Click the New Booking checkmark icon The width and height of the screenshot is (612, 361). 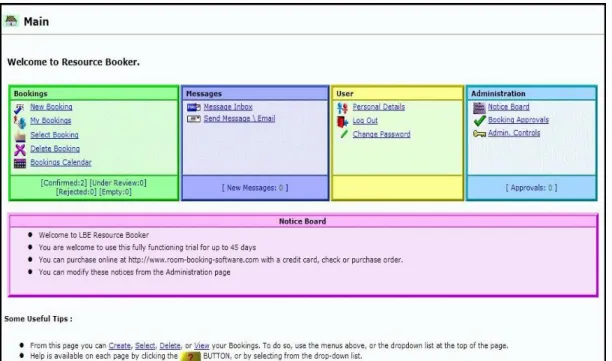[x=19, y=108]
